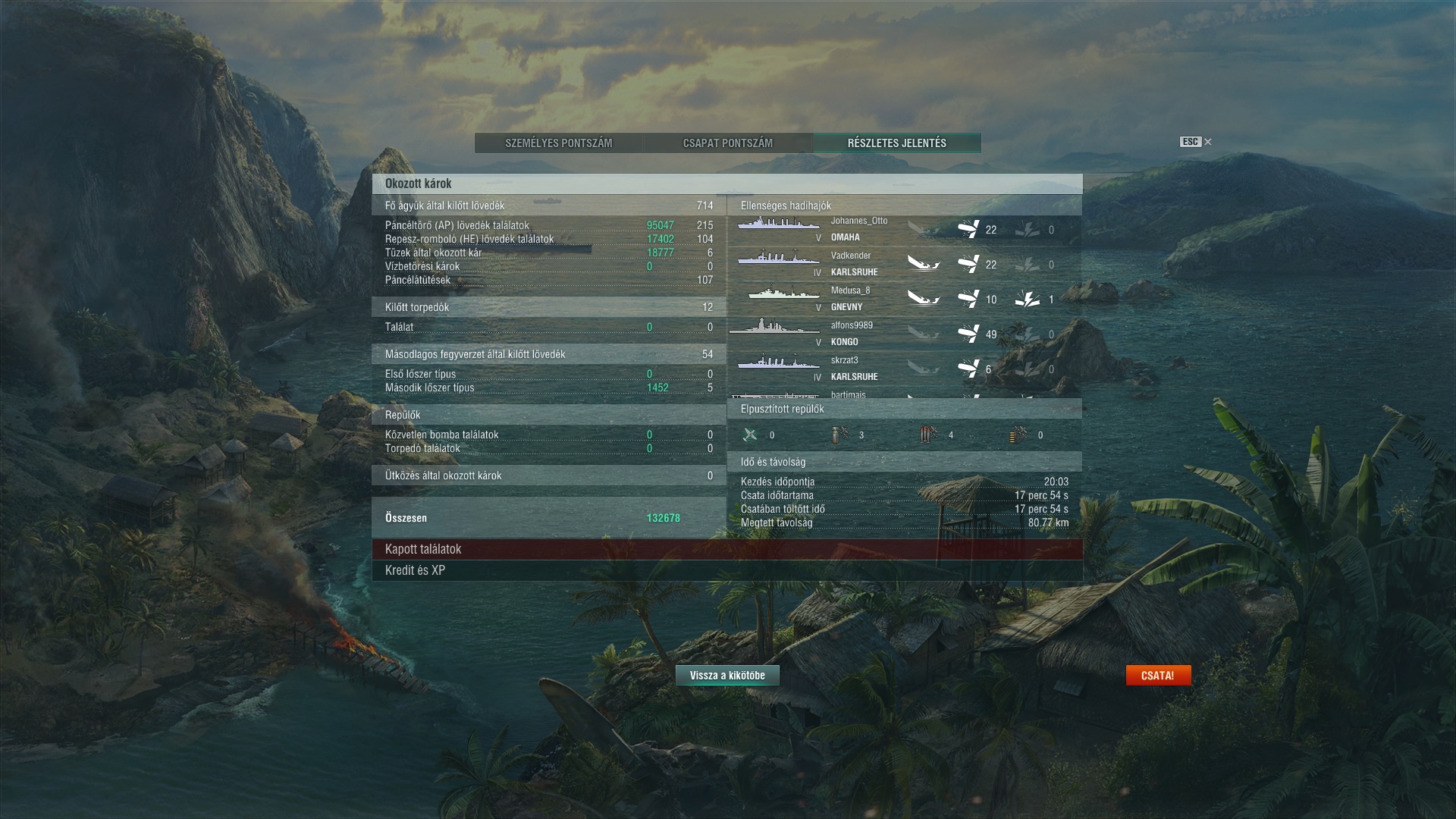The width and height of the screenshot is (1456, 819).
Task: Click destroyed dive bombers icon showing 4
Action: coord(929,435)
